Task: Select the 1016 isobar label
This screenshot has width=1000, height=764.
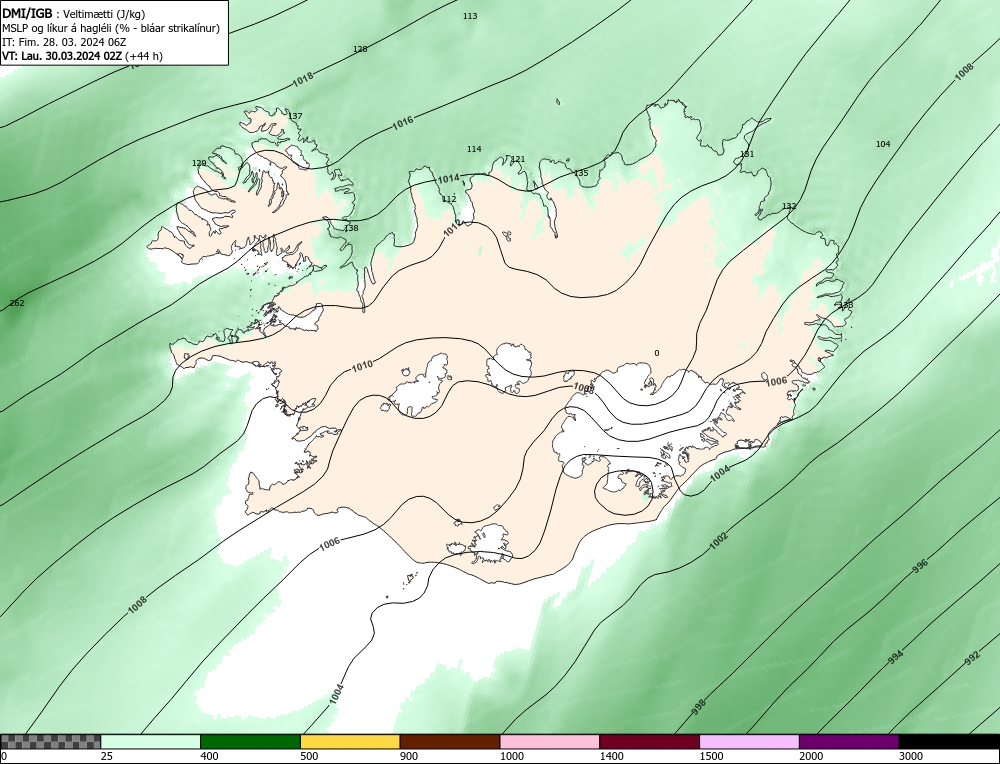Action: (402, 122)
